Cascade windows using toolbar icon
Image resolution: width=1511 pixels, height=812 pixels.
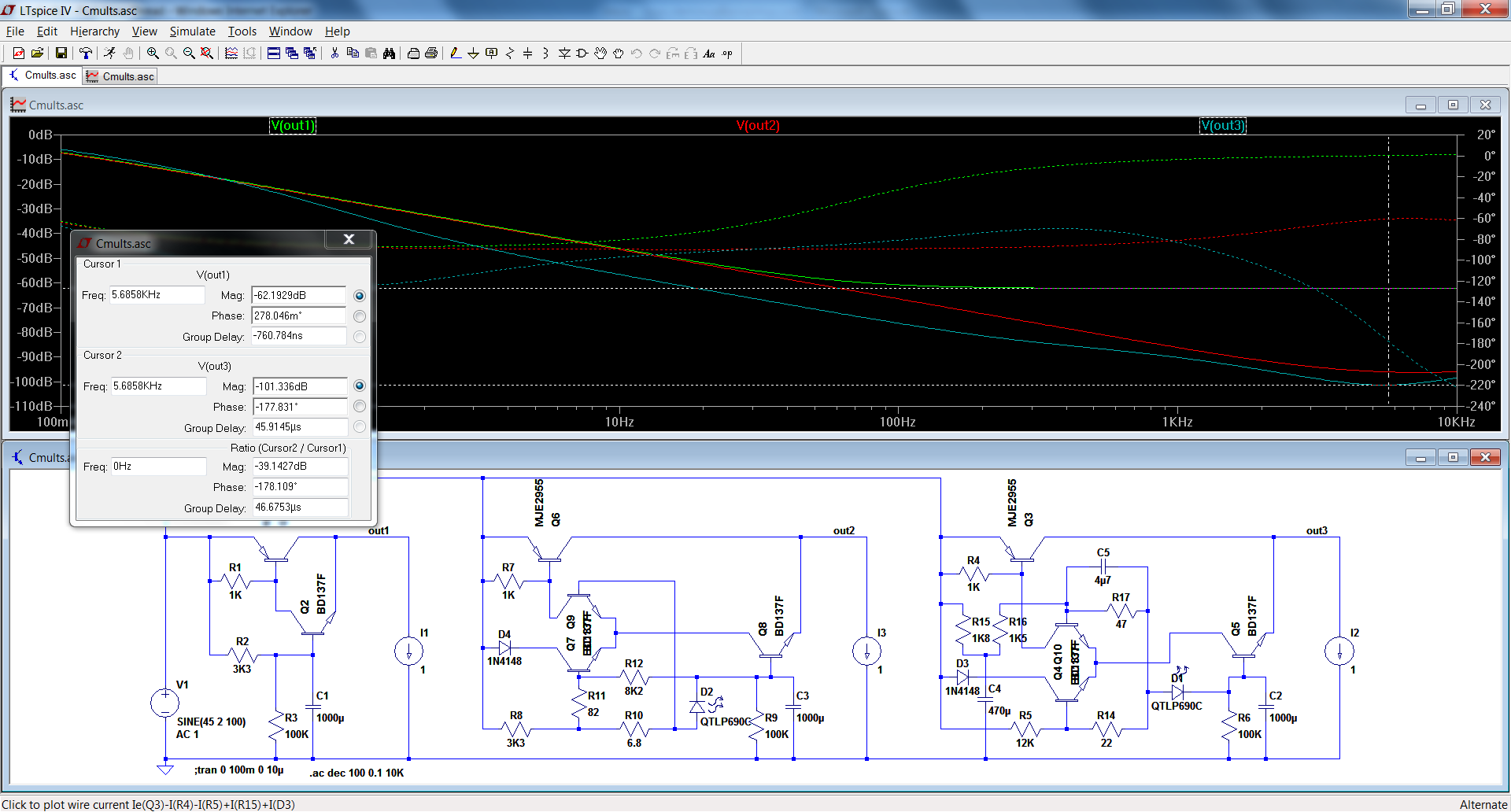tap(292, 54)
